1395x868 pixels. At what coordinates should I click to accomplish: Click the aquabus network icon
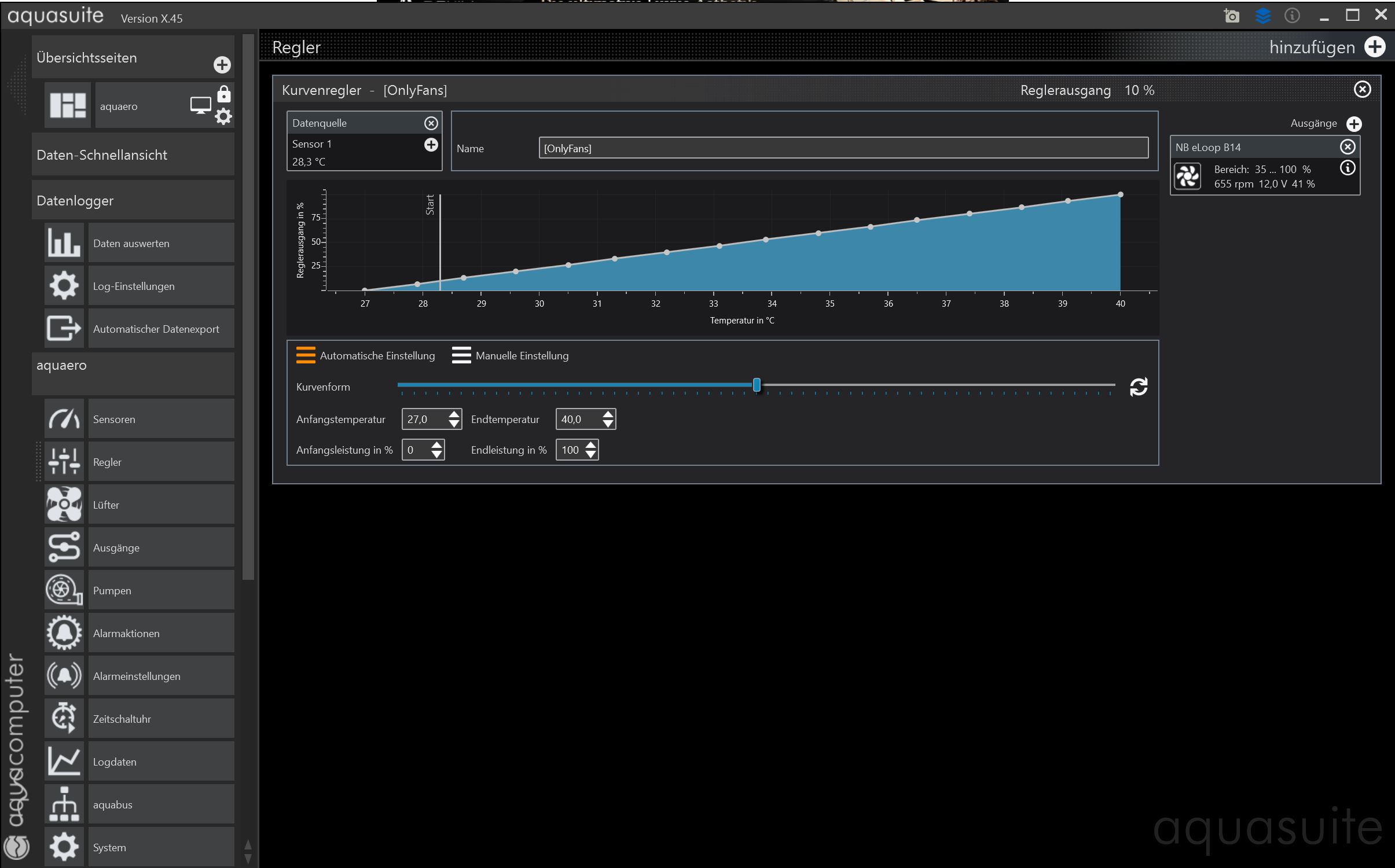[64, 804]
